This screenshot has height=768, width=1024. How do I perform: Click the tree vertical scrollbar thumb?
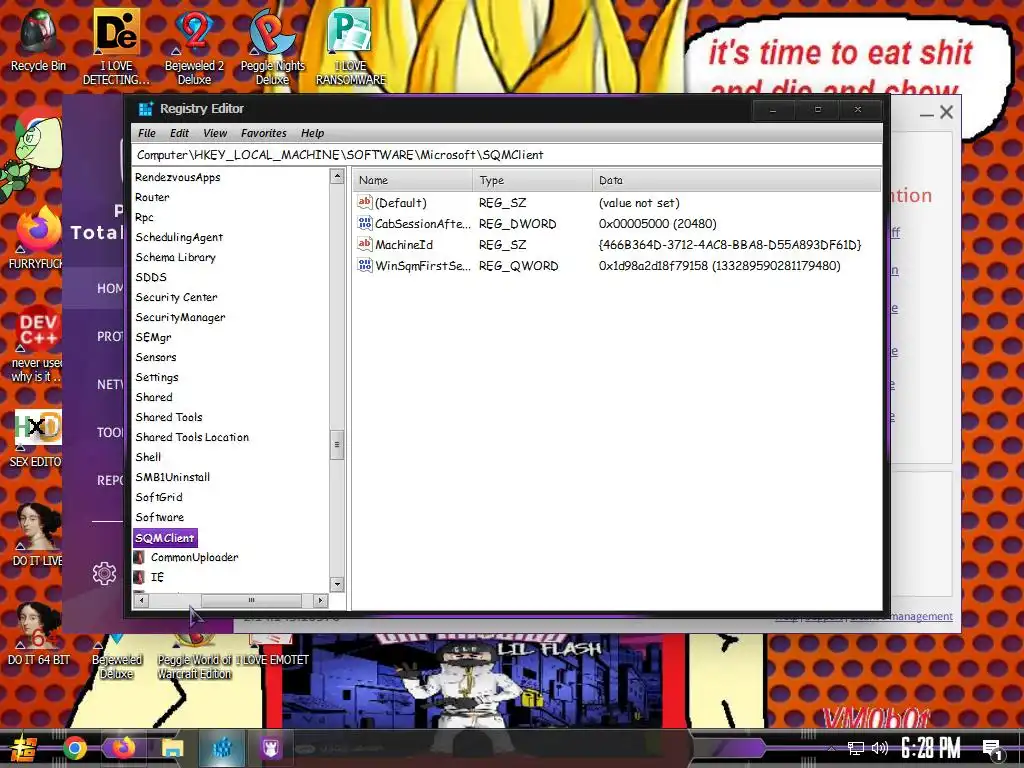(x=337, y=444)
